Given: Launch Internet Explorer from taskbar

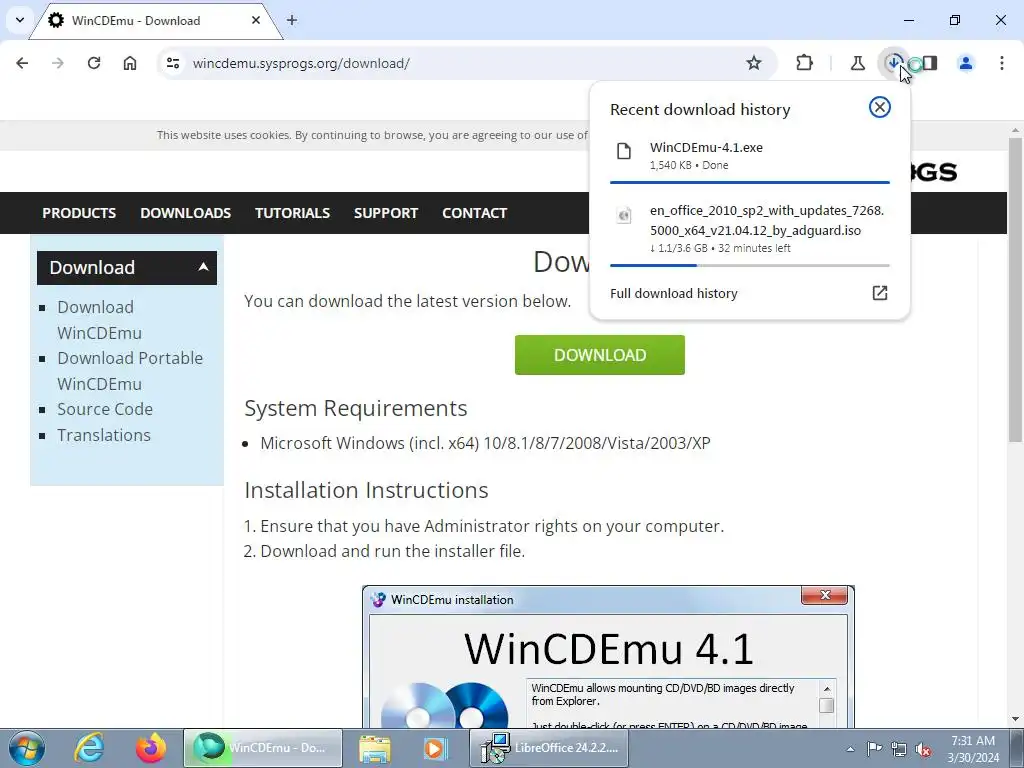Looking at the screenshot, I should pyautogui.click(x=89, y=748).
